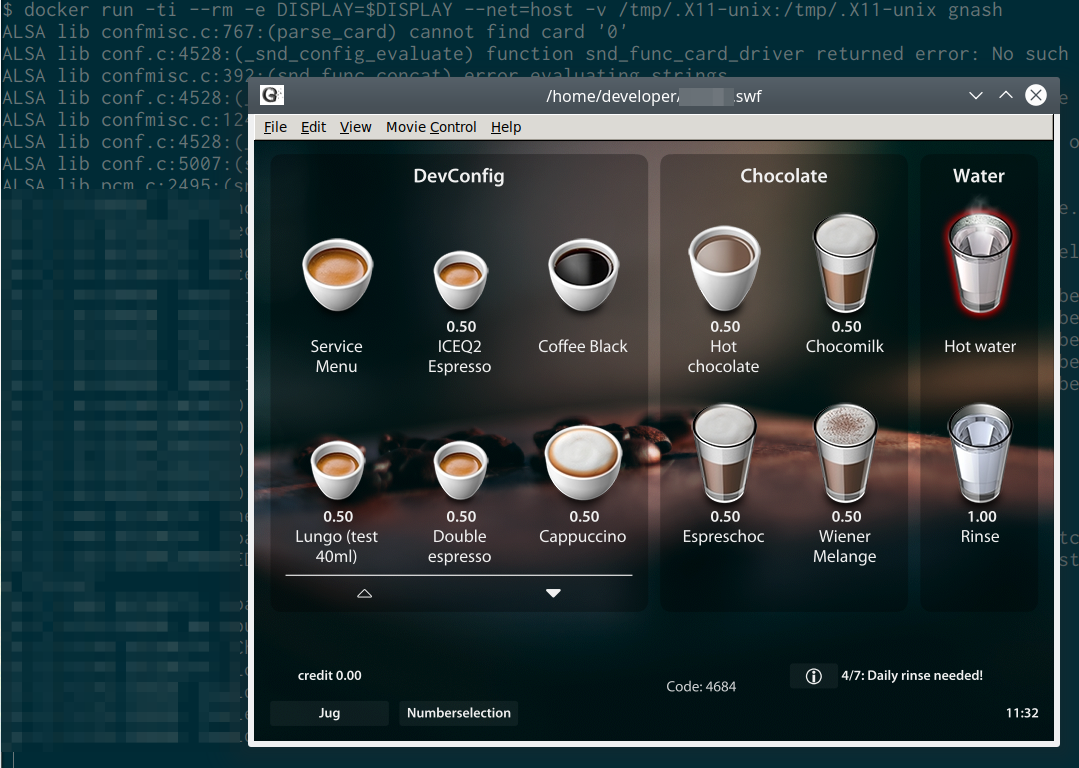The width and height of the screenshot is (1079, 768).
Task: Pick the Chocomilk glass icon
Action: tap(845, 265)
